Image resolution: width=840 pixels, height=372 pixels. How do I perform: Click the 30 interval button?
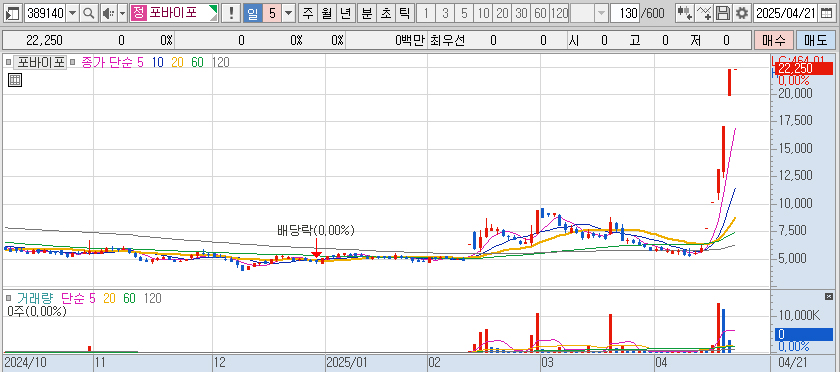point(521,13)
